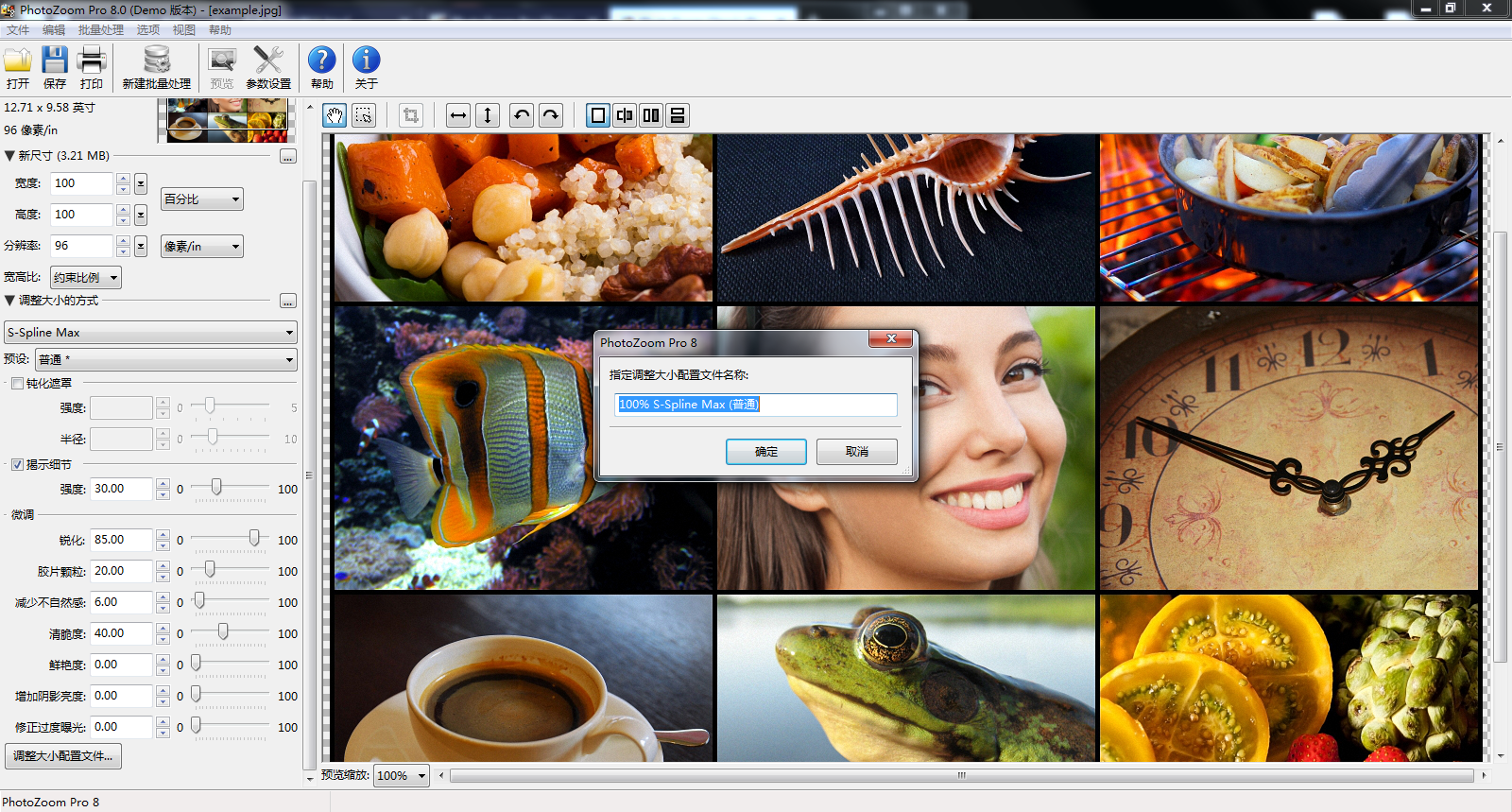Open the aspect ratio (约束比例) dropdown
This screenshot has height=812, width=1512.
pyautogui.click(x=86, y=278)
